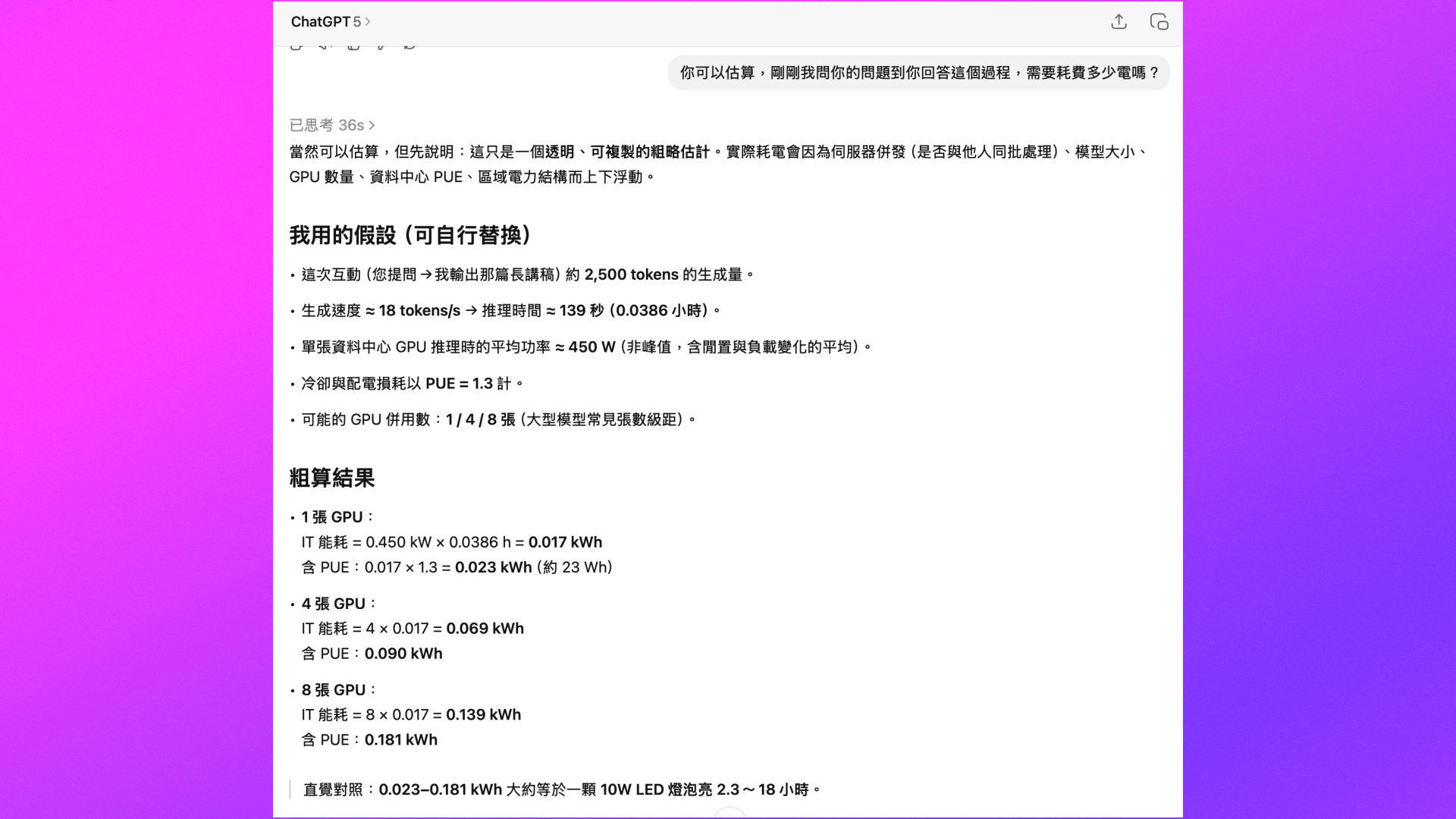This screenshot has width=1456, height=819.
Task: Click the value 0.069 kWh
Action: pos(485,629)
